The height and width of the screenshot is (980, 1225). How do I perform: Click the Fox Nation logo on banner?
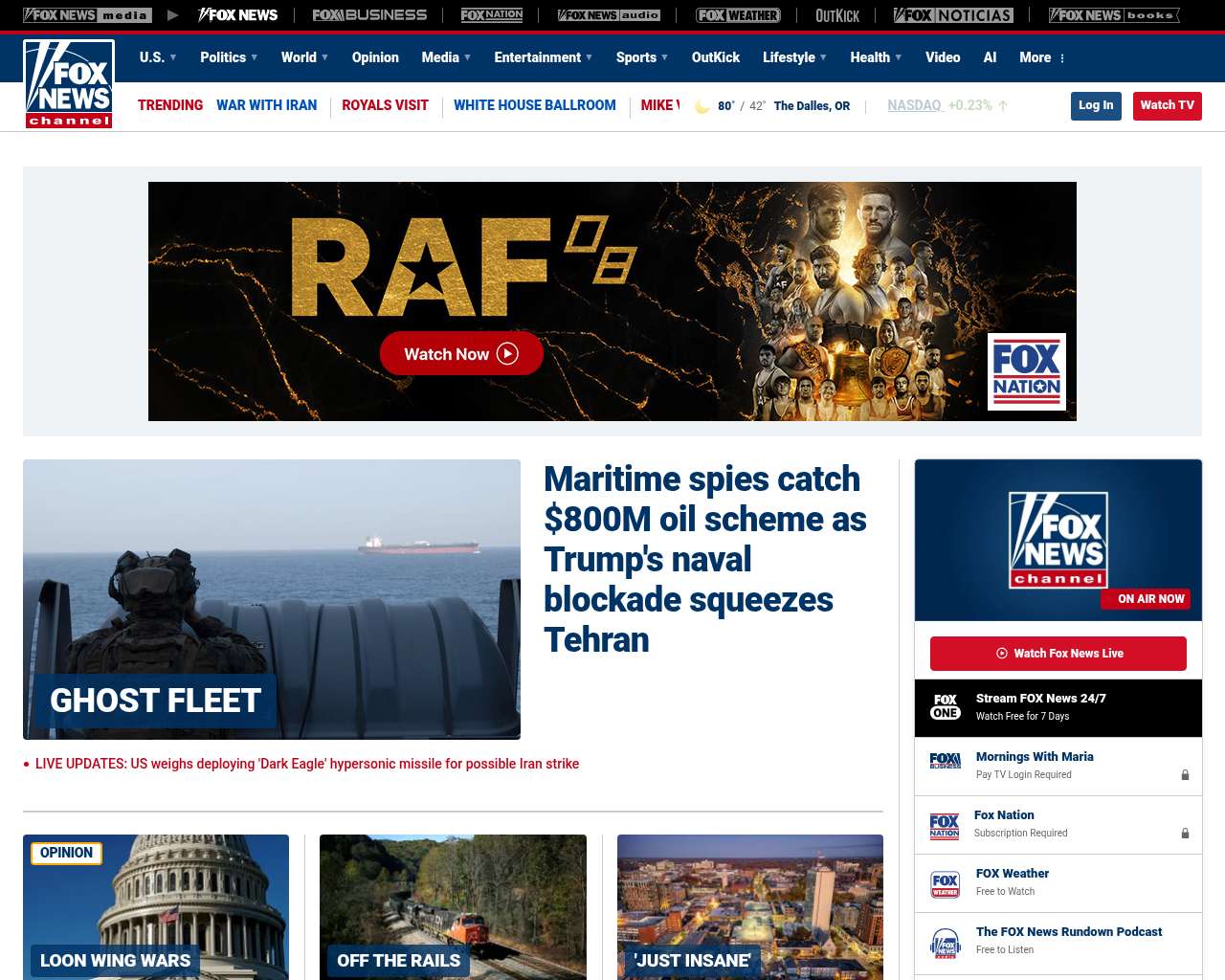[1026, 372]
